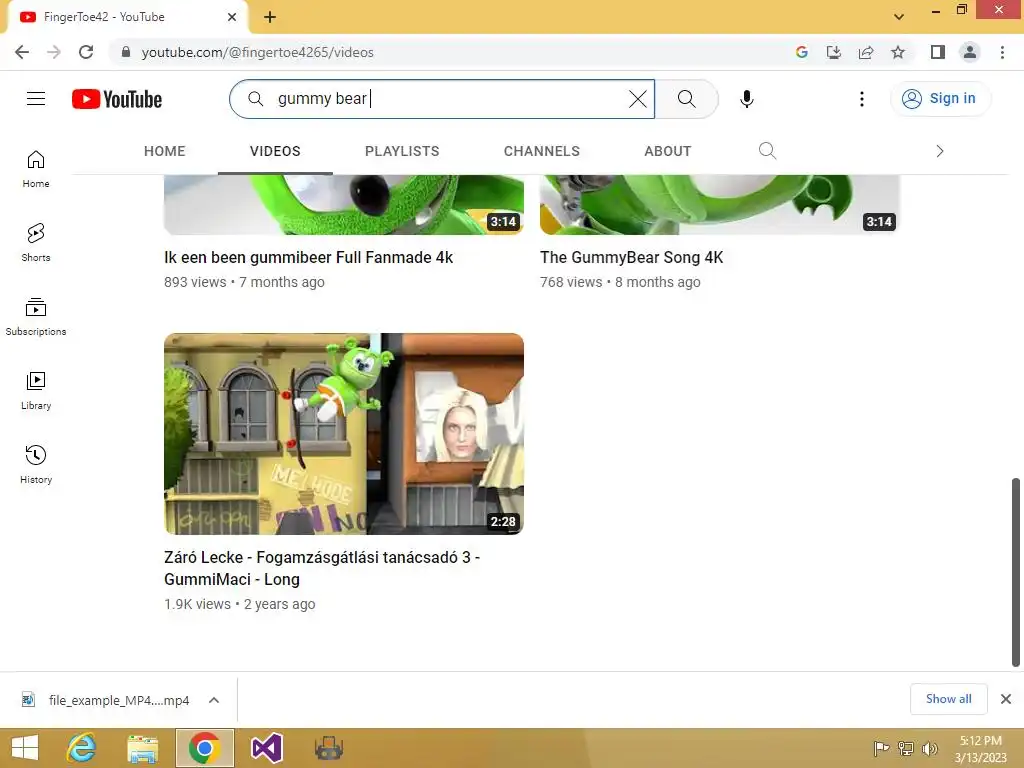The height and width of the screenshot is (768, 1024).
Task: Select the VIDEOS tab
Action: [x=275, y=152]
